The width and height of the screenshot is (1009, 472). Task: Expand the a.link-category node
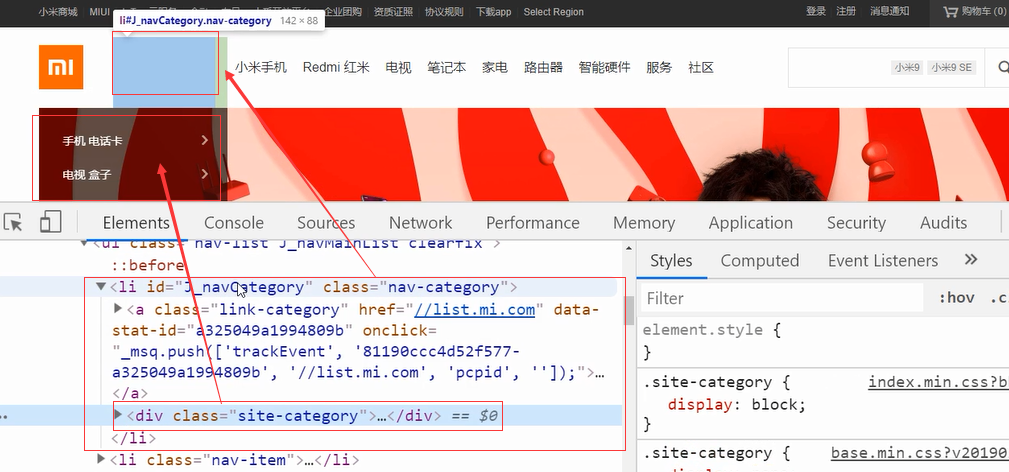click(x=118, y=309)
